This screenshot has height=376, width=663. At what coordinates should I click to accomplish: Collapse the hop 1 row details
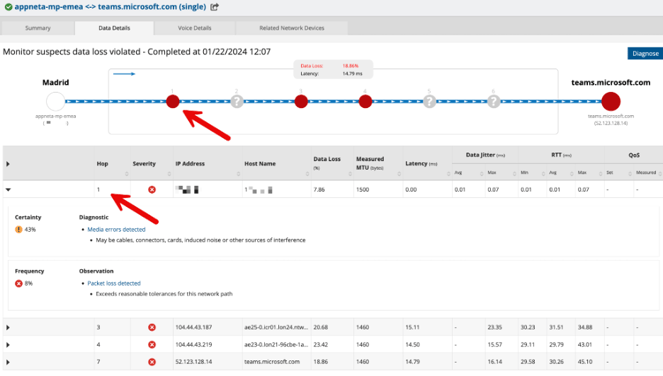coord(8,189)
